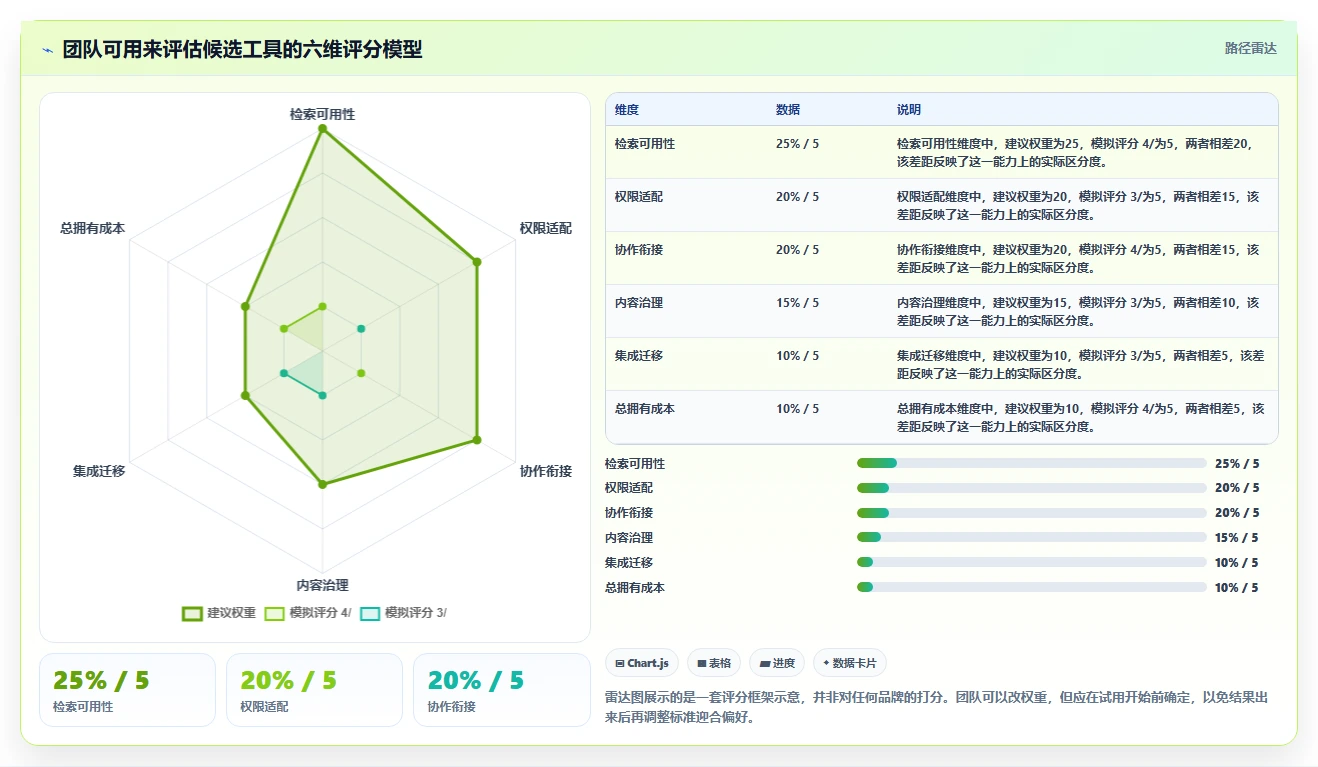This screenshot has width=1318, height=767.
Task: Click 15% / 5 beside 内容治理 bar
Action: (x=1237, y=538)
